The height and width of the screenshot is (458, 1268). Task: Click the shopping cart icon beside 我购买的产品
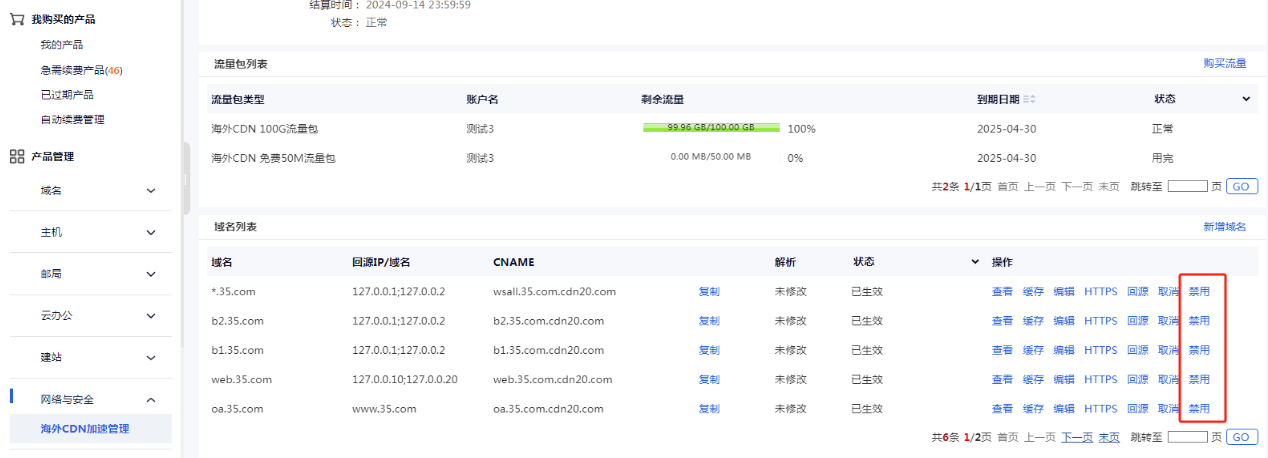pos(17,19)
